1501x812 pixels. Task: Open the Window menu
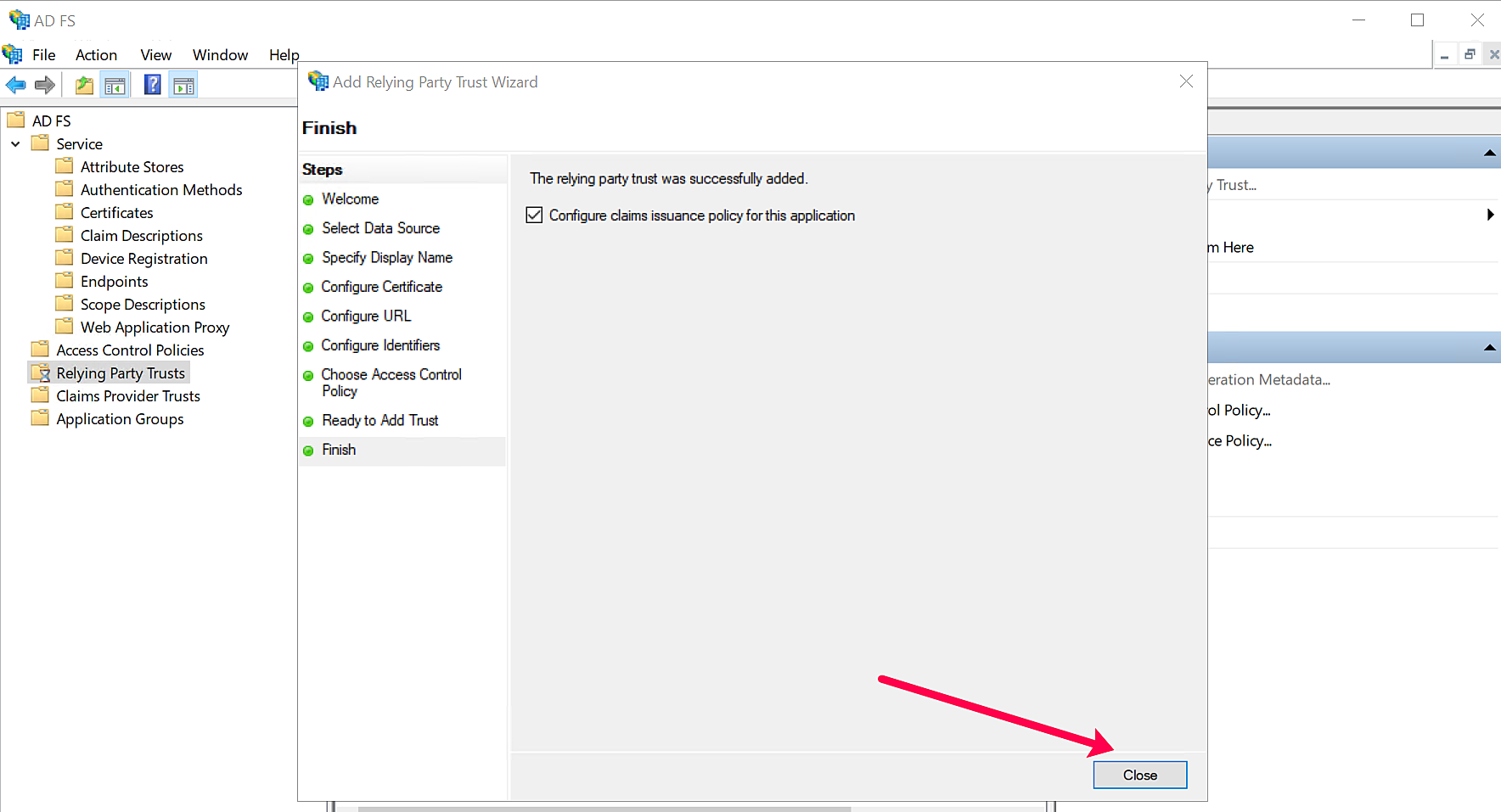[x=221, y=55]
